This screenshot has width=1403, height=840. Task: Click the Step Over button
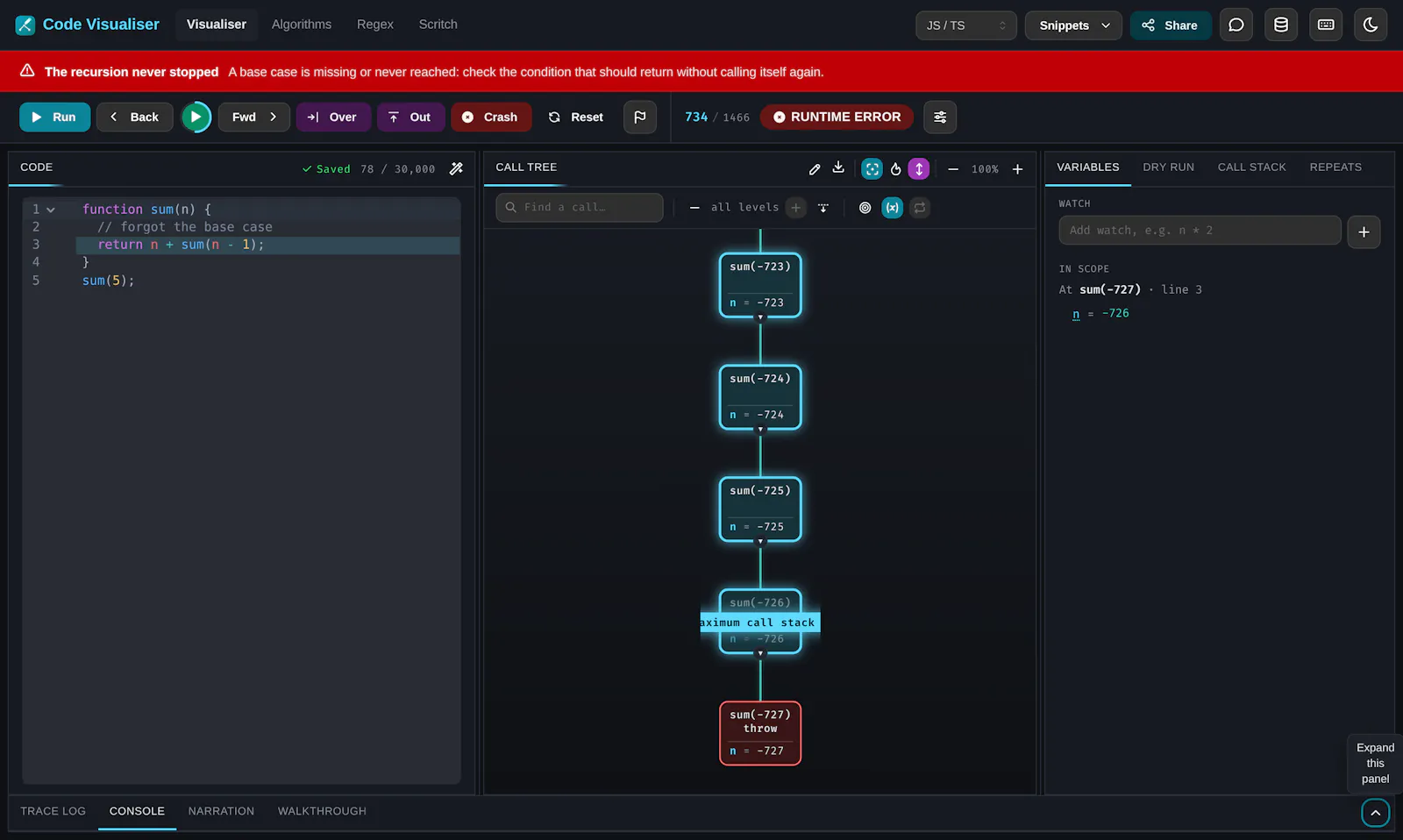(x=333, y=117)
